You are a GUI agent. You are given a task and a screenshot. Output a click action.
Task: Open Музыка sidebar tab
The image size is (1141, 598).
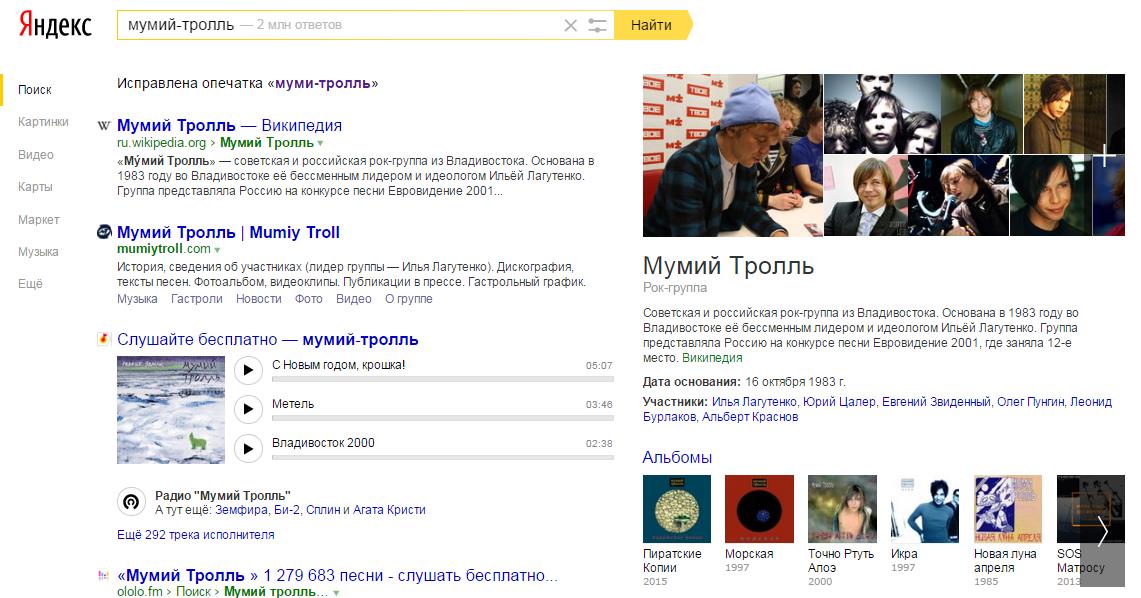(38, 252)
